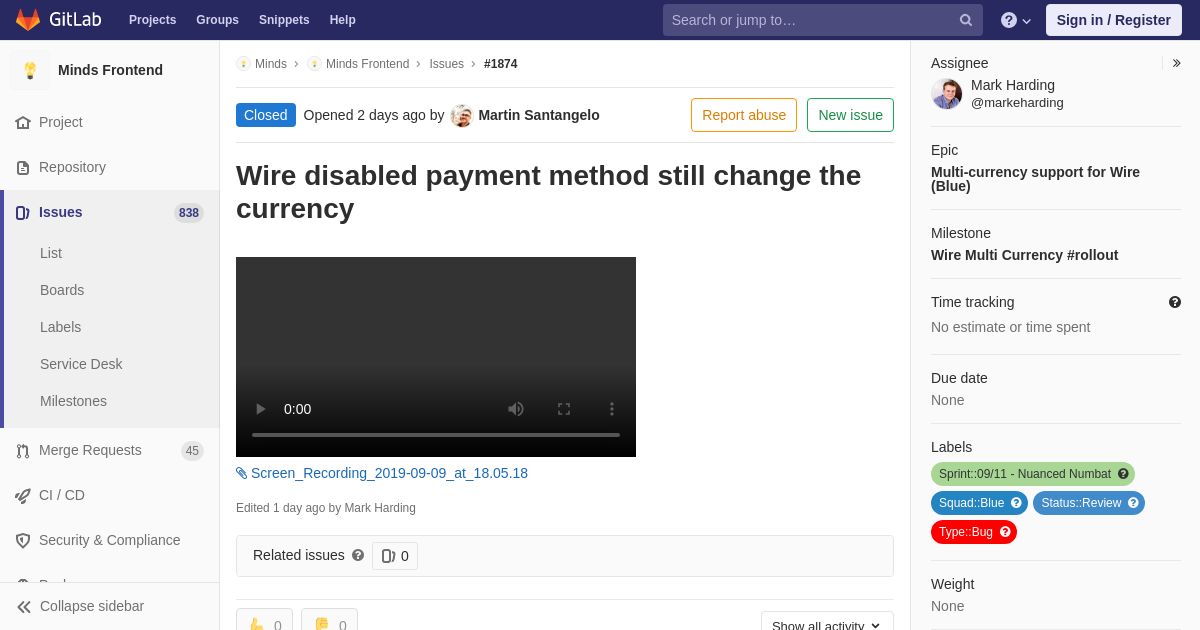Open the Multi-currency support for Wire epic
Image resolution: width=1200 pixels, height=630 pixels.
tap(1035, 179)
